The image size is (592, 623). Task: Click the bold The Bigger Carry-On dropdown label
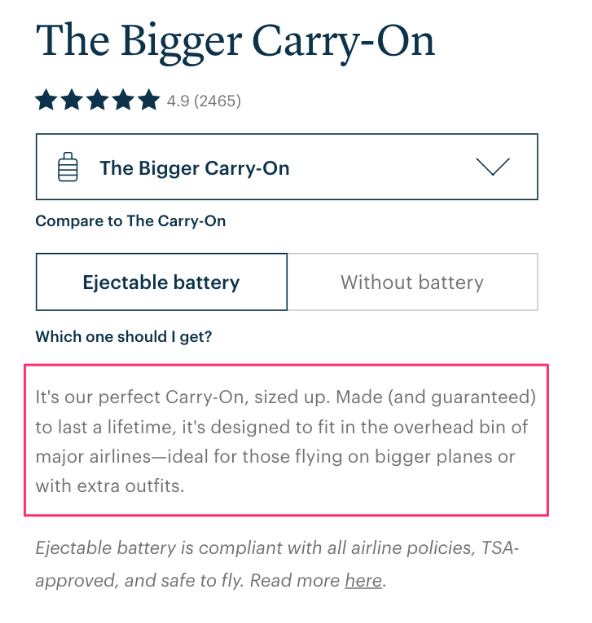[x=194, y=168]
